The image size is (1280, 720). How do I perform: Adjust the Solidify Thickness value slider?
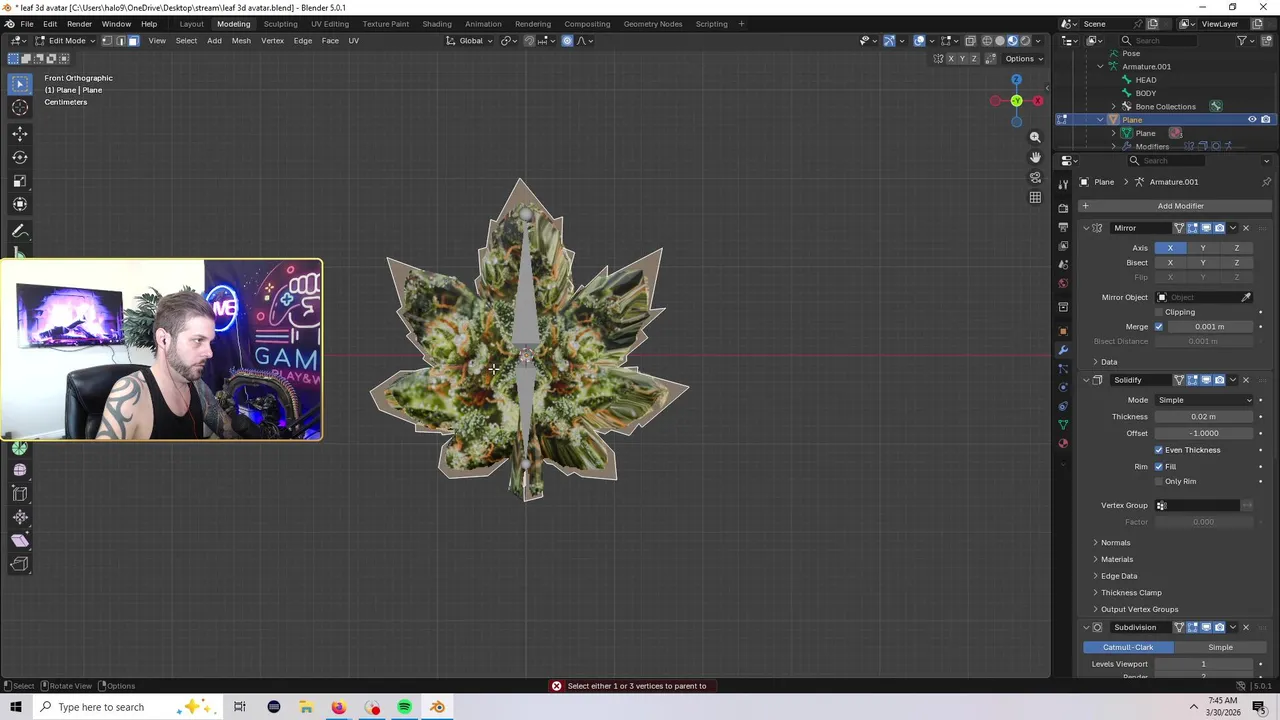point(1203,417)
